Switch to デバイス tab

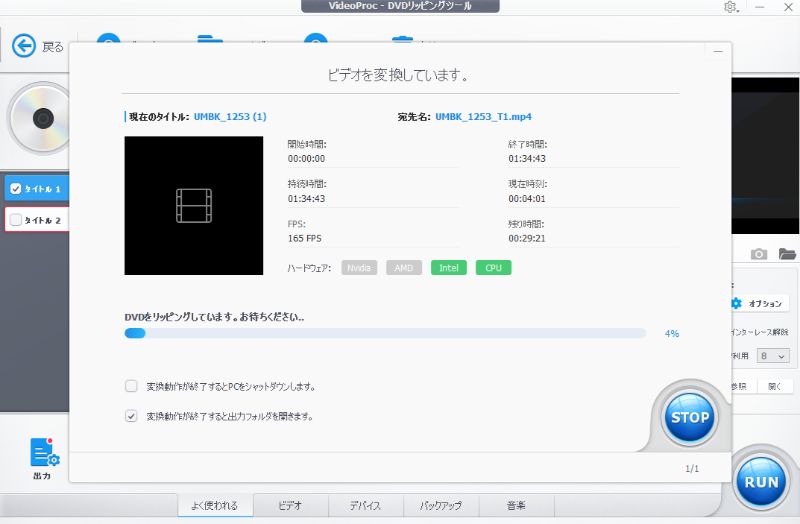click(365, 506)
